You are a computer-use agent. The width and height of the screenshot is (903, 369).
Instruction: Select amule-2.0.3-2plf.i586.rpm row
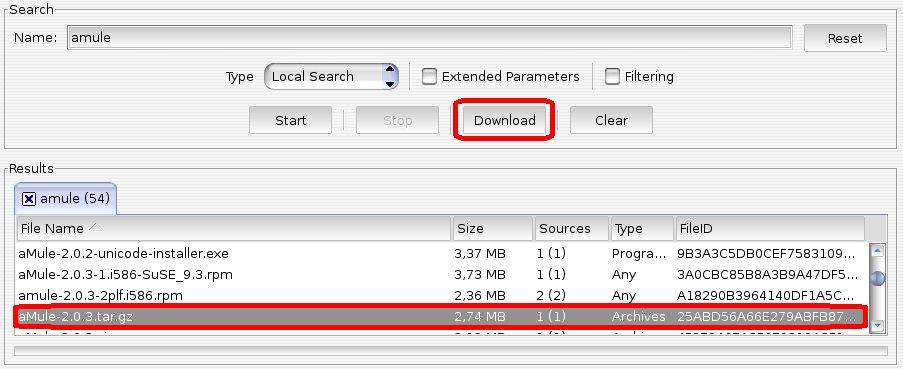[441, 296]
